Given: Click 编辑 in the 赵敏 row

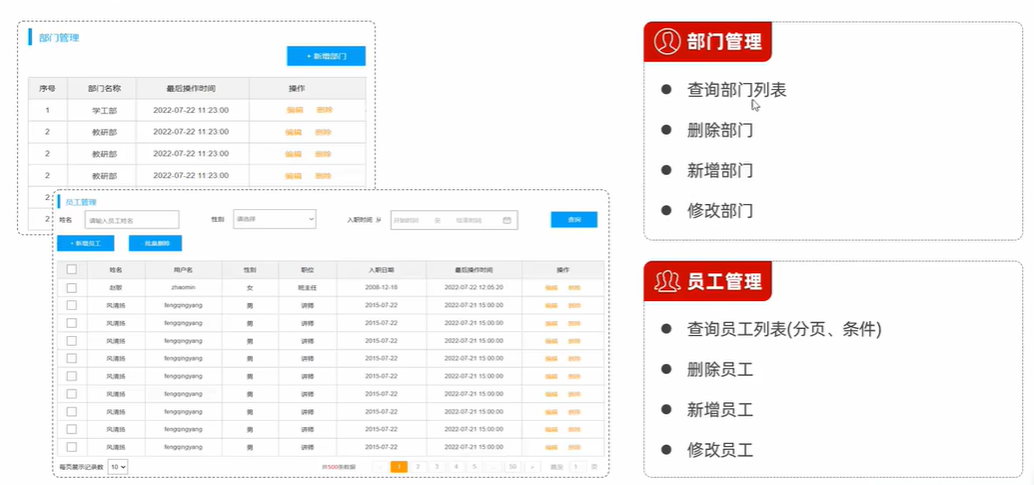Looking at the screenshot, I should click(x=551, y=288).
